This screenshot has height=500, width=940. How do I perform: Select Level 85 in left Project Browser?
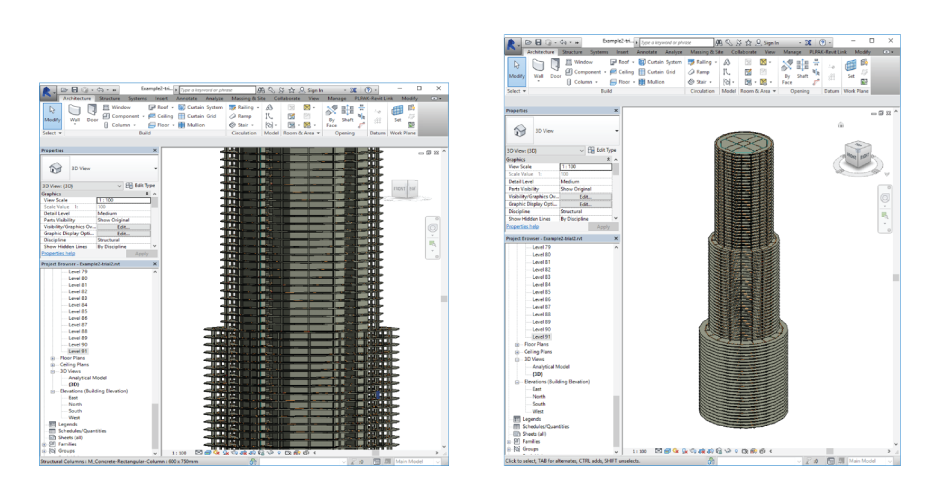[x=77, y=312]
